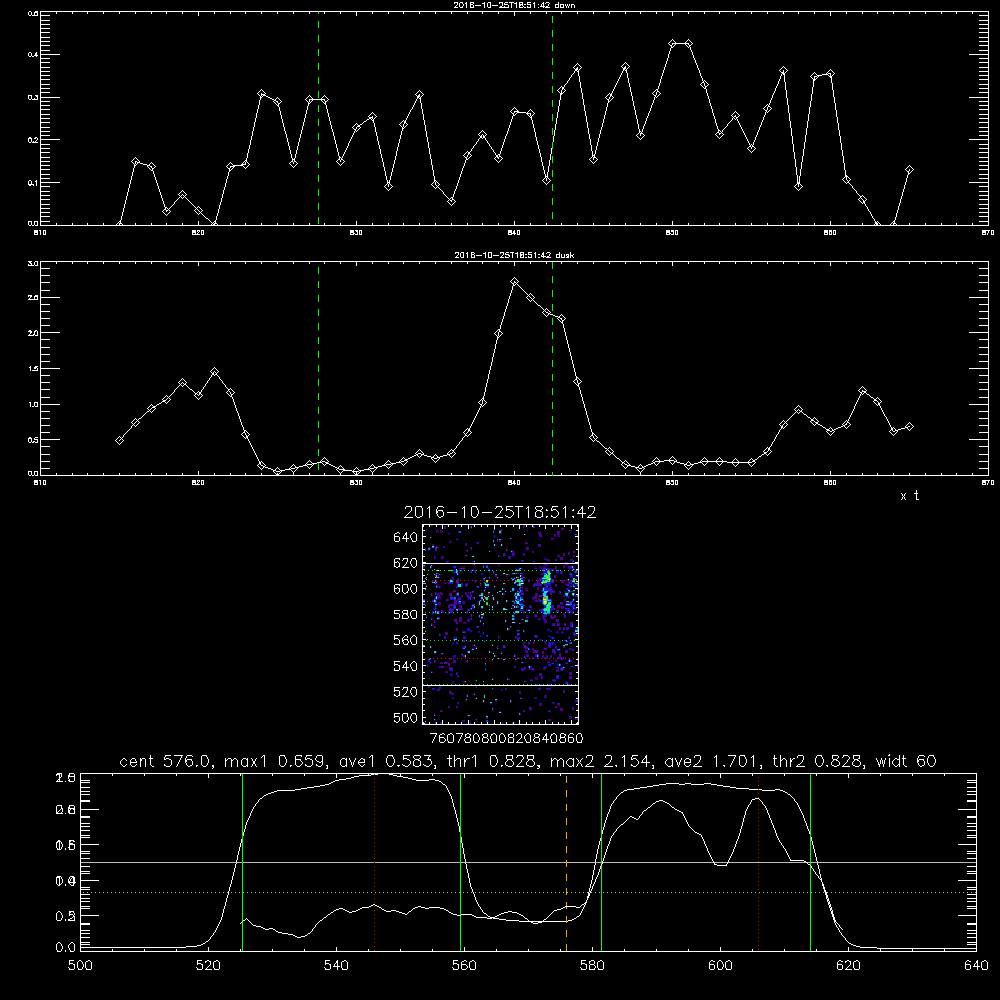Click the green vertical line near 581
1000x1000 pixels.
[x=601, y=861]
